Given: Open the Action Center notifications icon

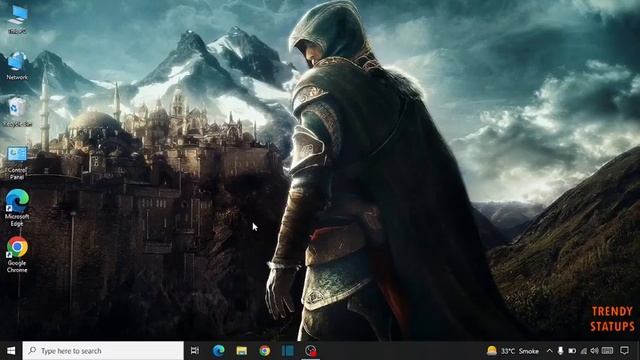Looking at the screenshot, I should (x=624, y=351).
